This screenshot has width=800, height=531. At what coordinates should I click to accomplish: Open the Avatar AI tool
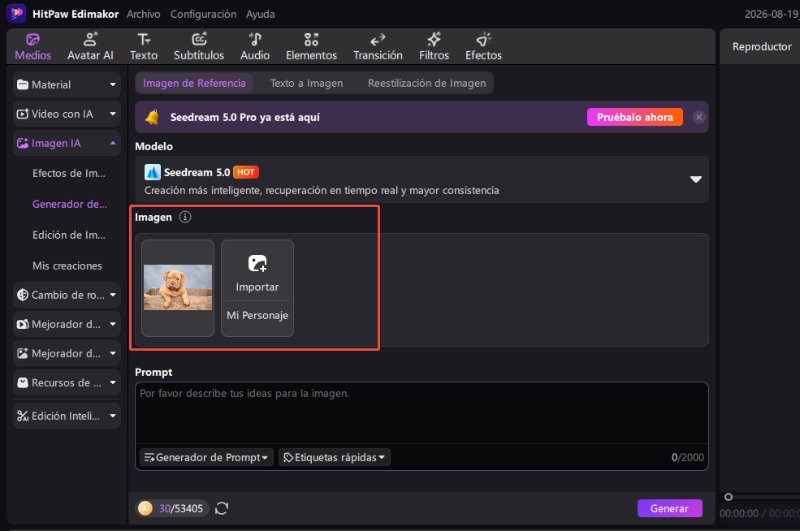[x=90, y=46]
